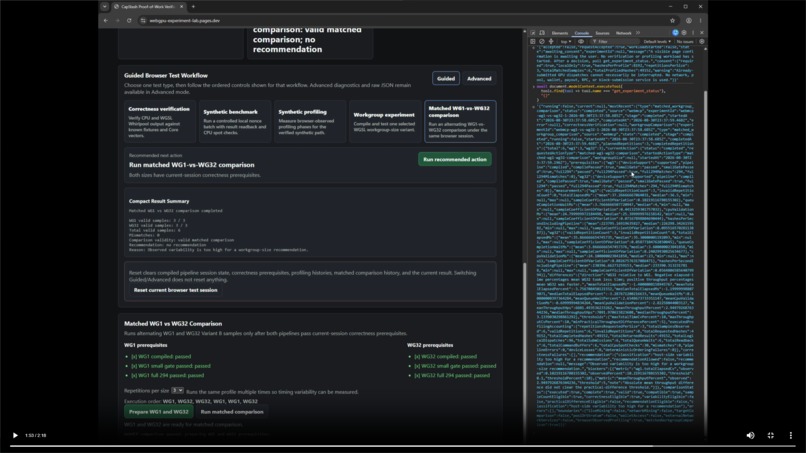Click the 'Compact Result Summary' heading
Image resolution: width=806 pixels, height=453 pixels.
(159, 201)
